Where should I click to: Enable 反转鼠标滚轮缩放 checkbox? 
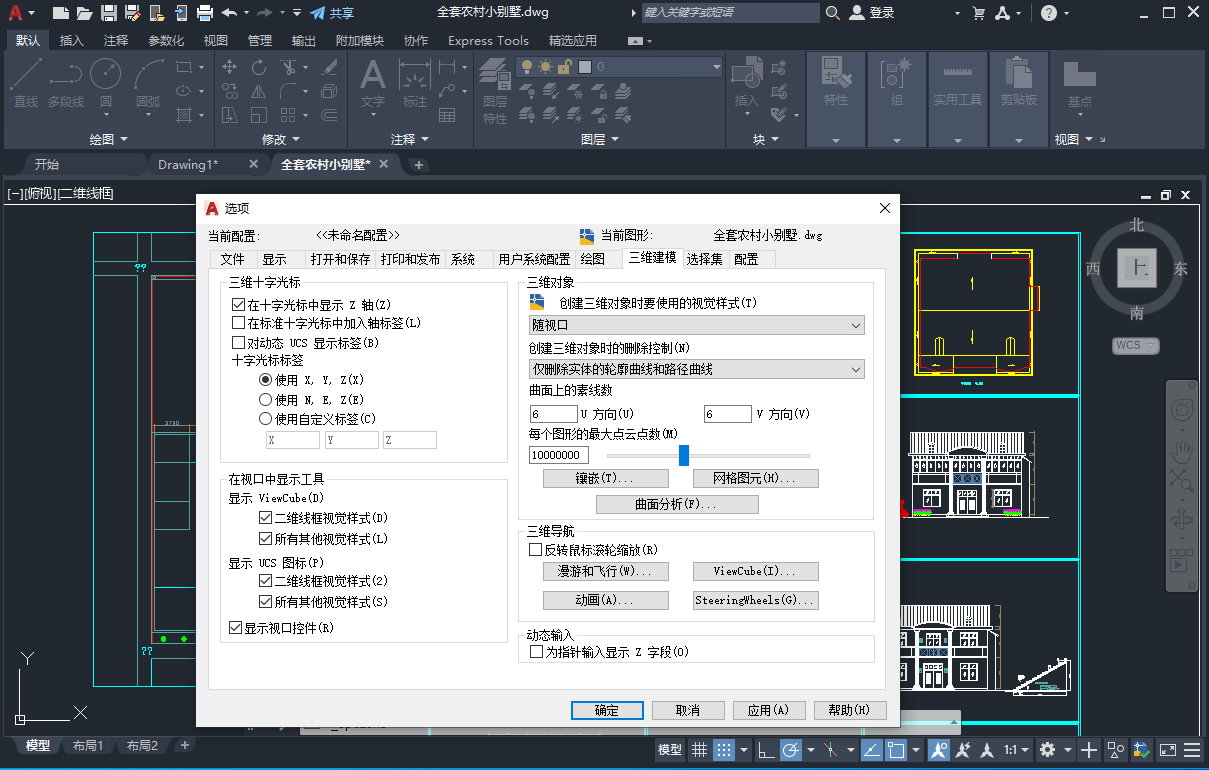tap(536, 550)
